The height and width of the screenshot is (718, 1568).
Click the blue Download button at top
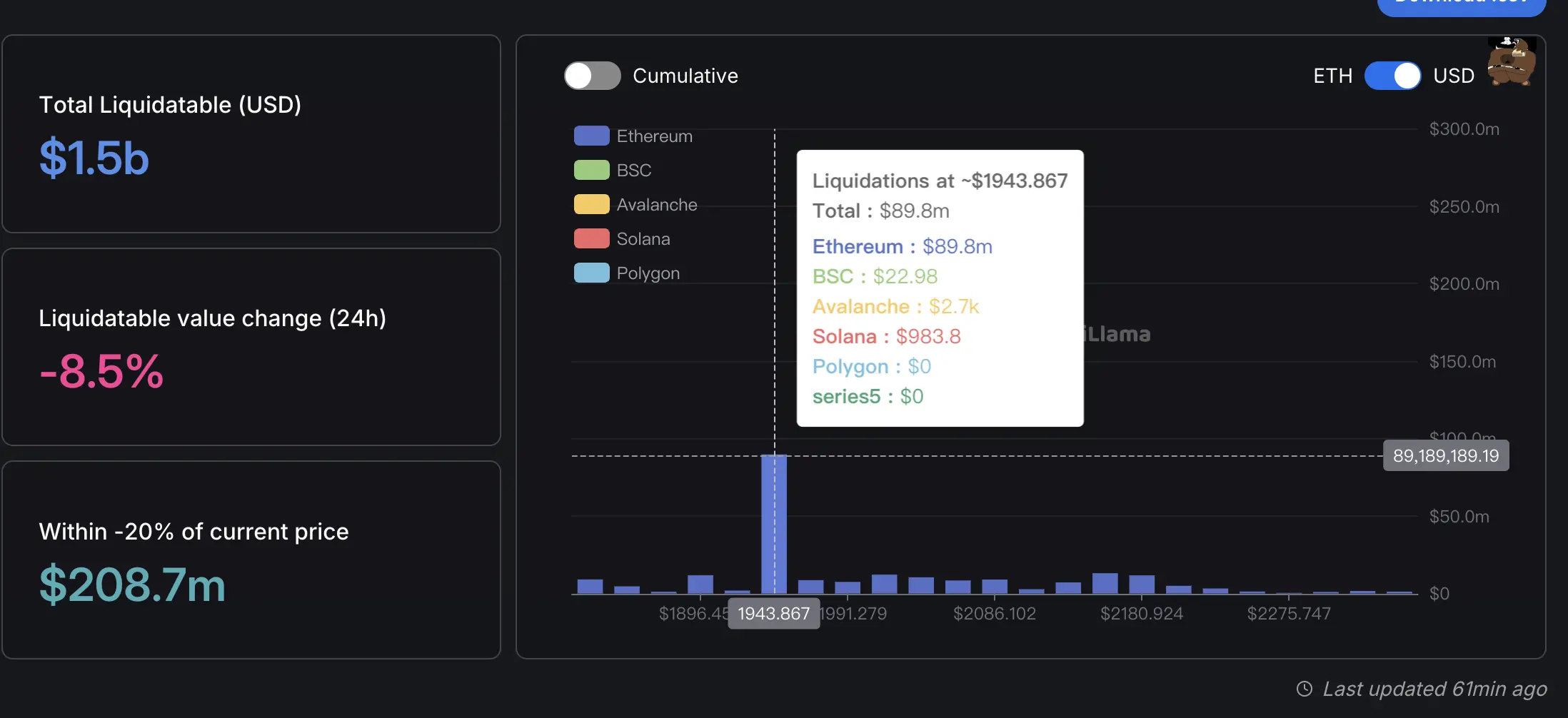(1461, 6)
